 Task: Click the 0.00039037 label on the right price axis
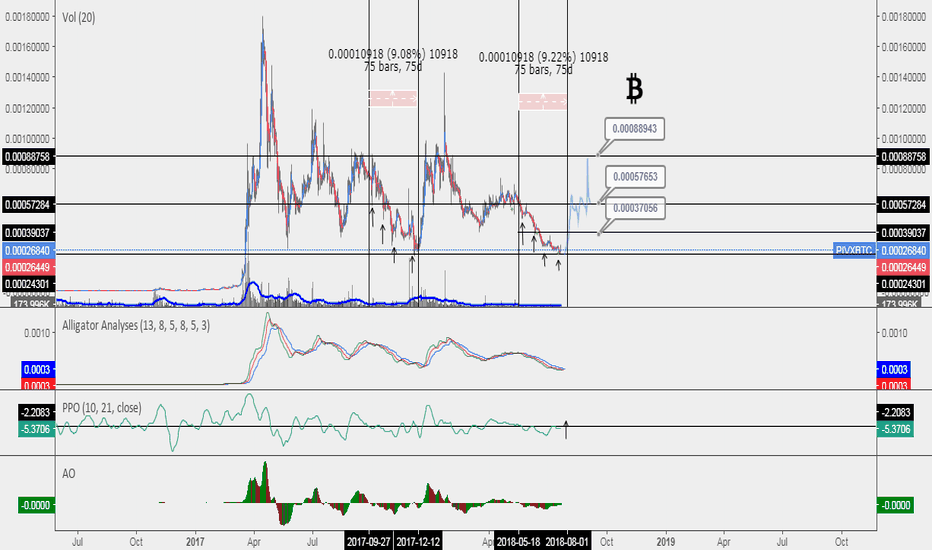point(903,233)
